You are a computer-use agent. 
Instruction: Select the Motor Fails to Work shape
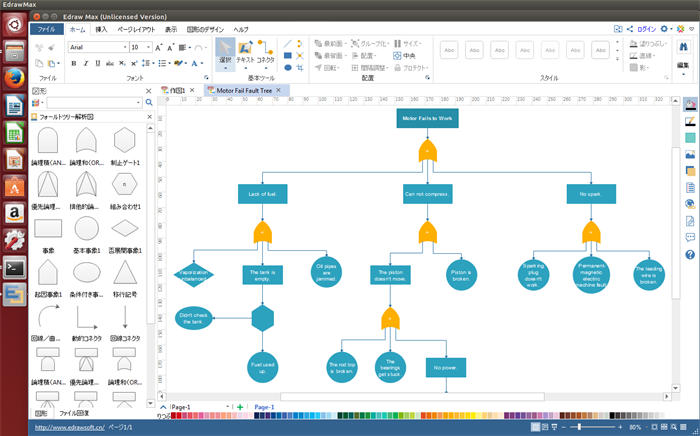[427, 118]
